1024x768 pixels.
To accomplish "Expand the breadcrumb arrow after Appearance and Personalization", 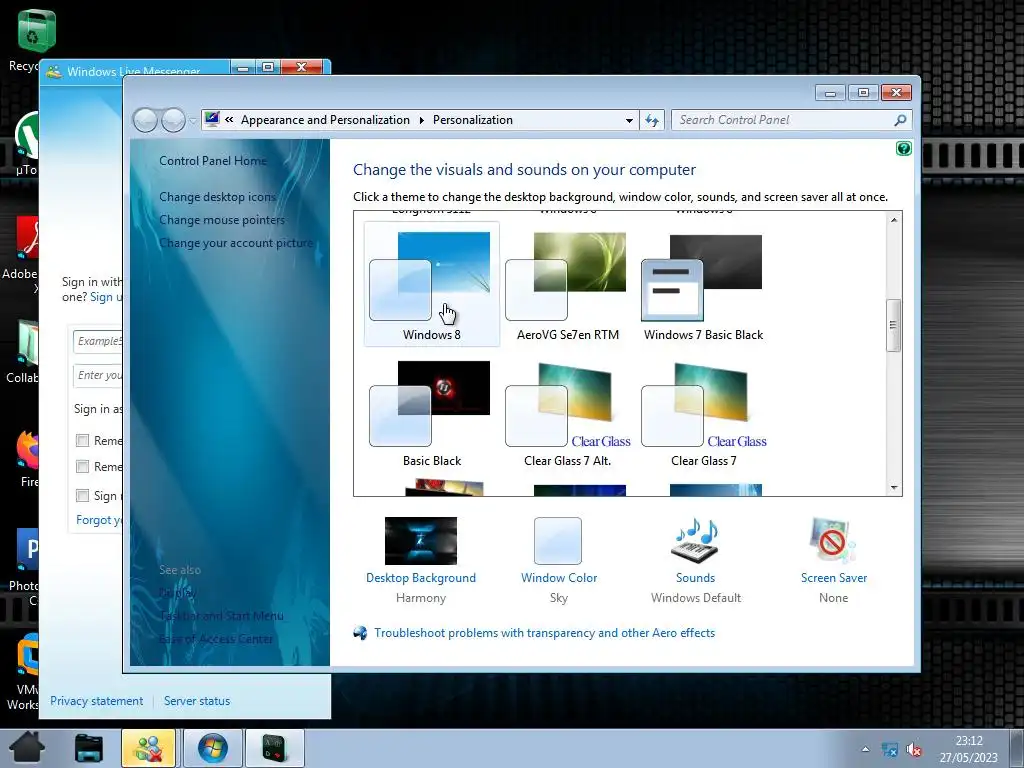I will pos(421,120).
